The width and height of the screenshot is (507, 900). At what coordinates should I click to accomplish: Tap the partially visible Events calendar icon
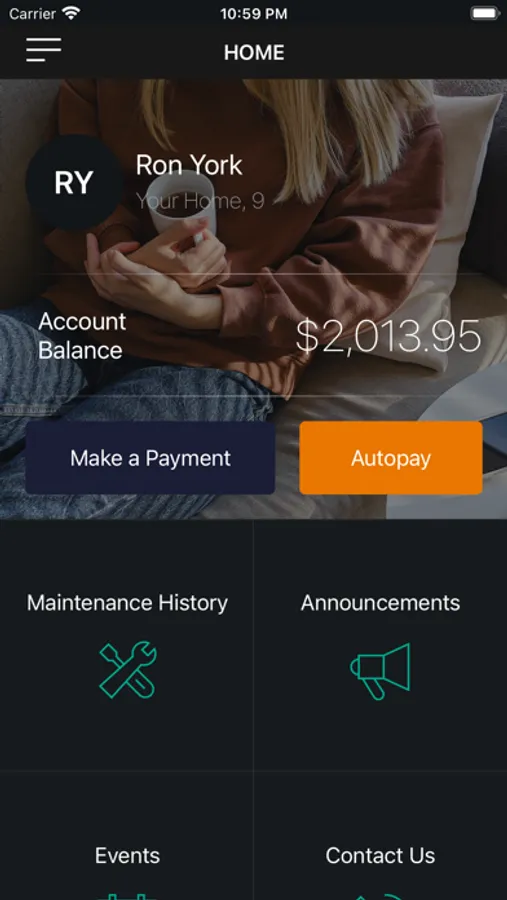(127, 896)
